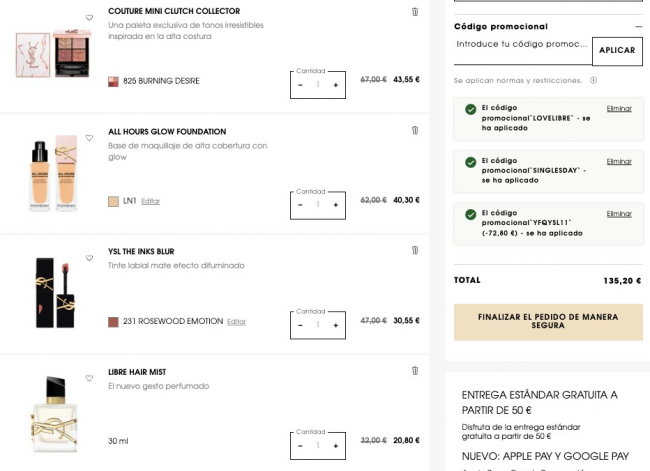650x471 pixels.
Task: Decrease Libre Hair Mist quantity
Action: click(x=300, y=445)
